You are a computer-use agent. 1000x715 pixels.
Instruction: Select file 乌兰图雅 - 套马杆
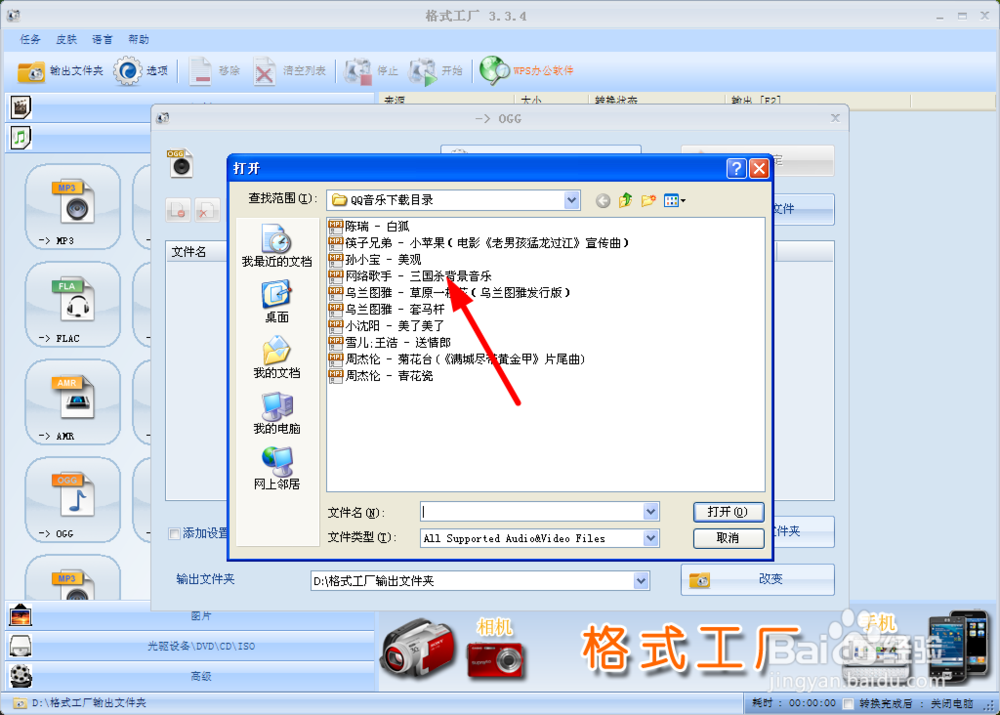386,309
